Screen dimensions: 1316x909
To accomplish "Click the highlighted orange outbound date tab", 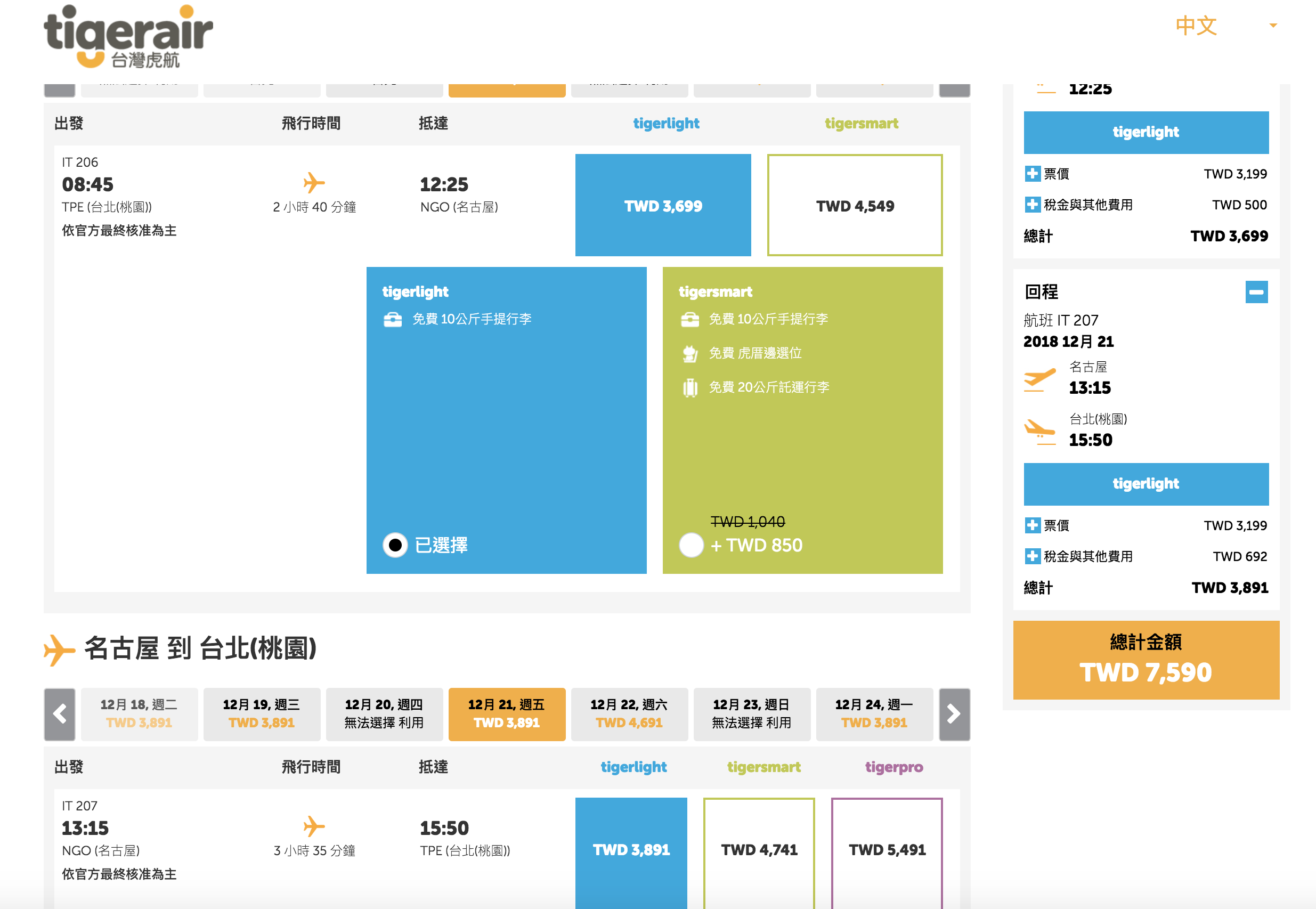I will (x=507, y=90).
